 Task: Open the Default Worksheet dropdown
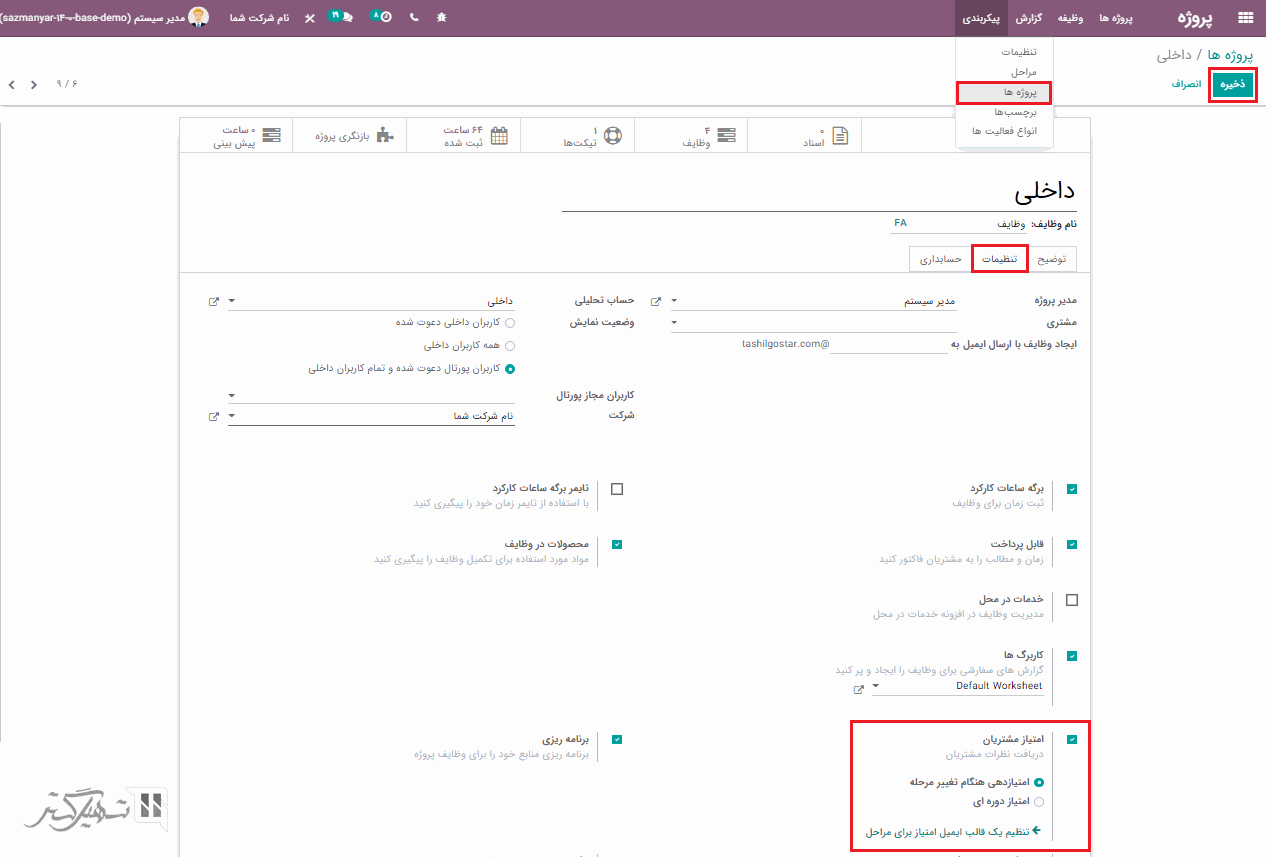pos(876,687)
